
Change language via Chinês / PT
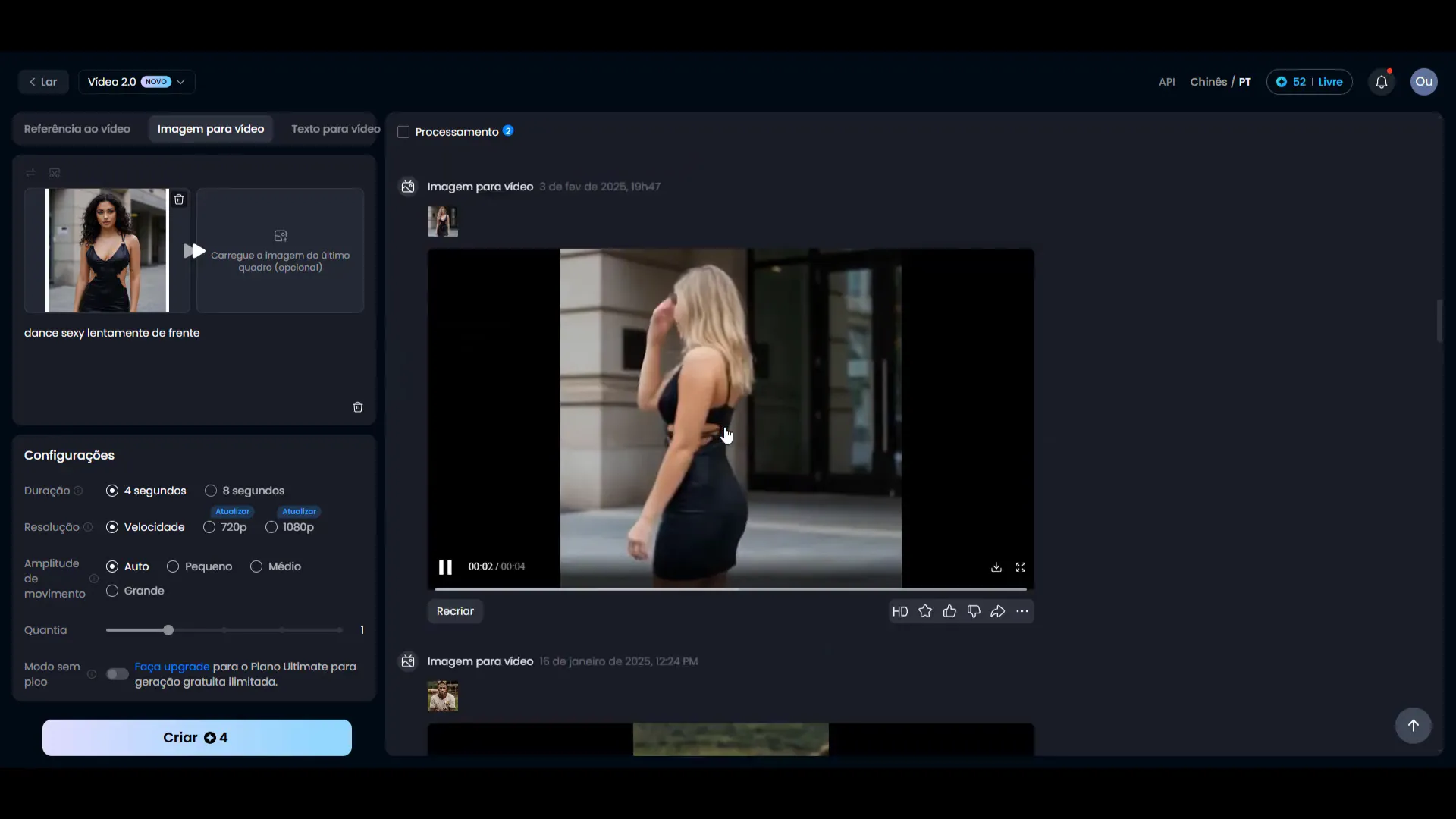pos(1221,82)
